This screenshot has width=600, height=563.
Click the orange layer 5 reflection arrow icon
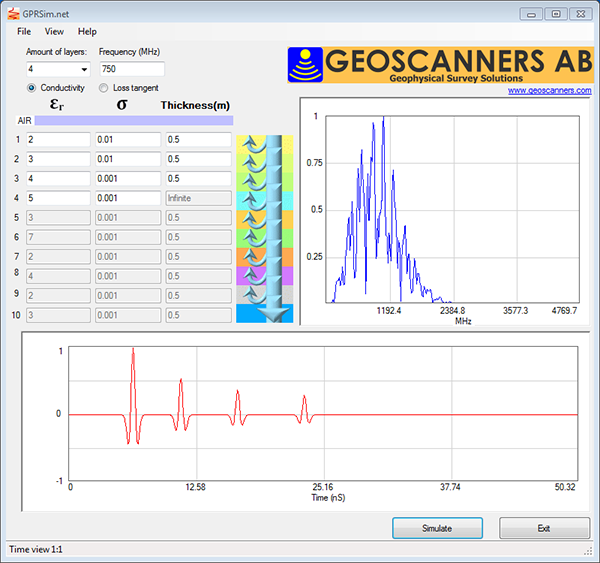[254, 220]
